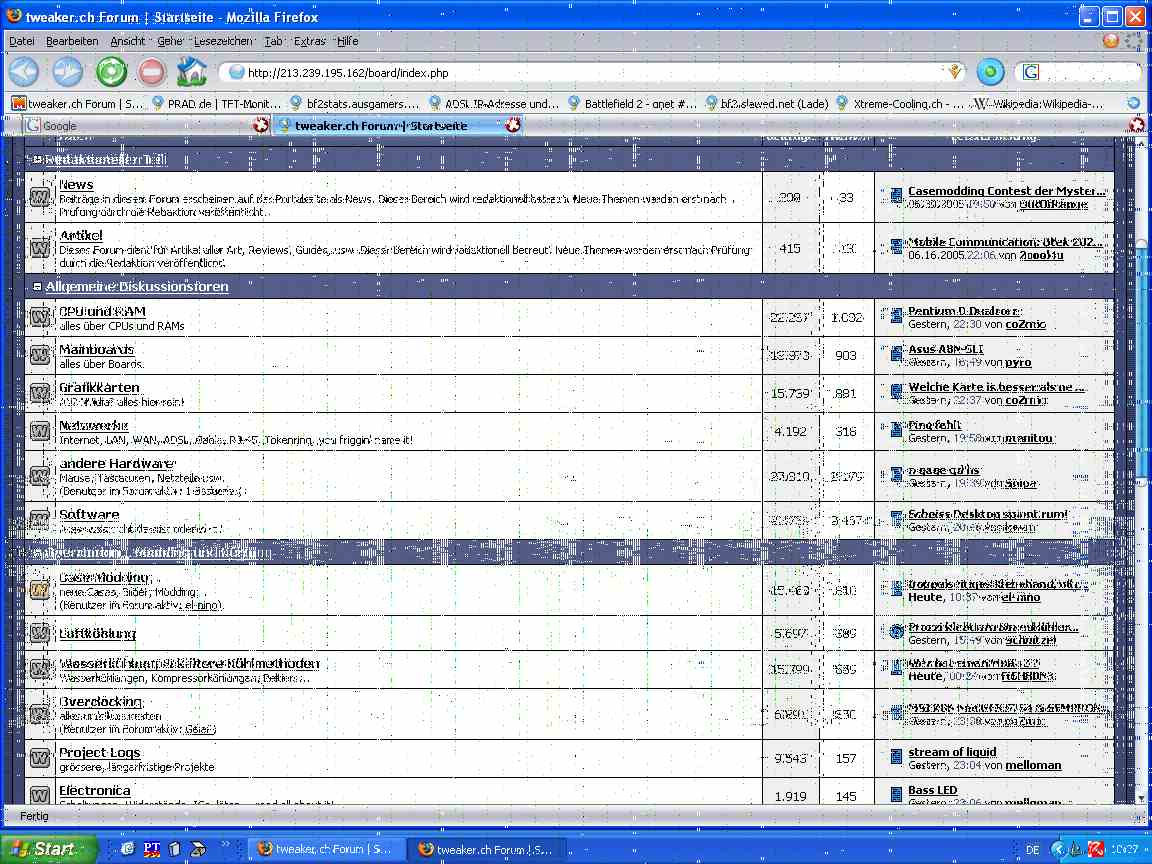This screenshot has height=864, width=1152.
Task: Click the red Stop loading button
Action: pyautogui.click(x=151, y=72)
